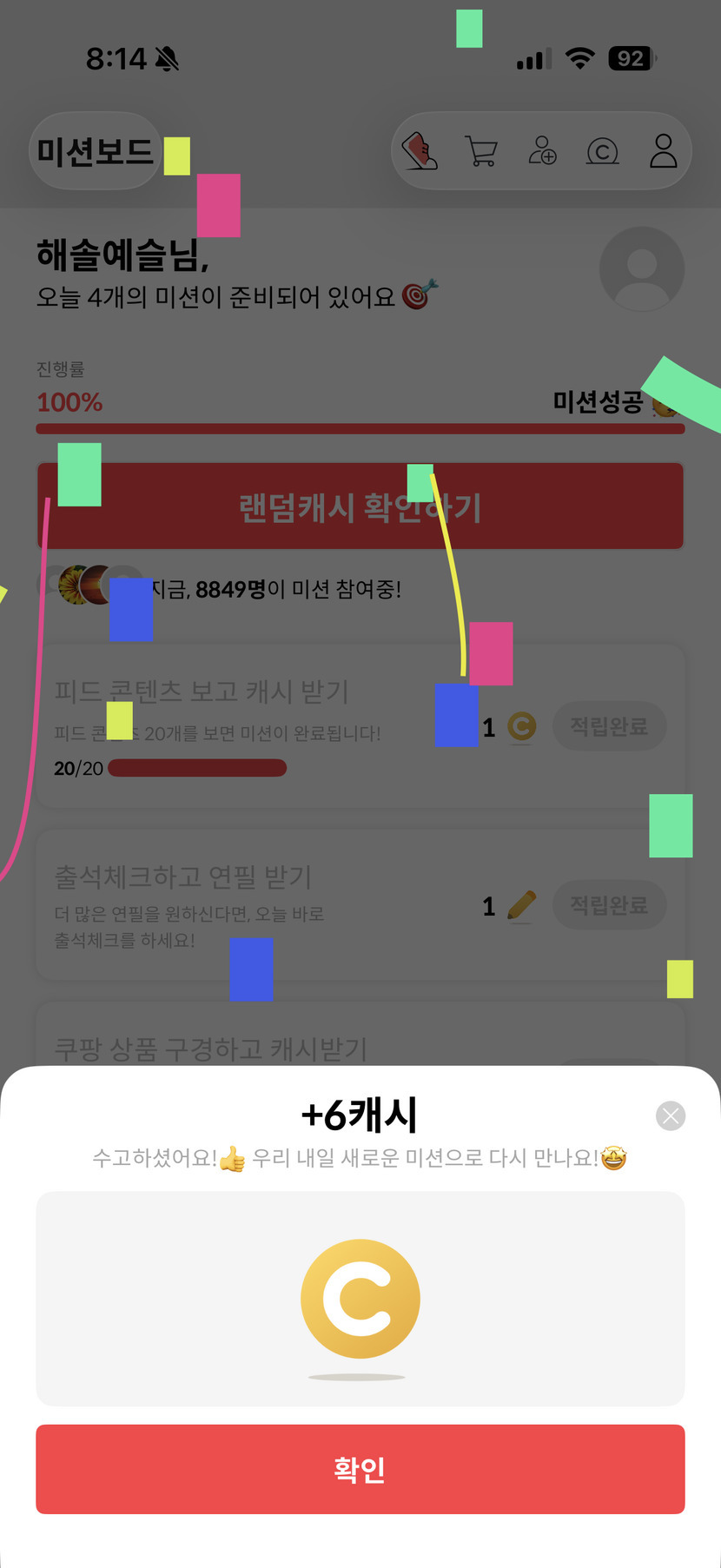Screen dimensions: 721x1568
Task: Tap the 100% mission progress bar
Action: [x=360, y=428]
